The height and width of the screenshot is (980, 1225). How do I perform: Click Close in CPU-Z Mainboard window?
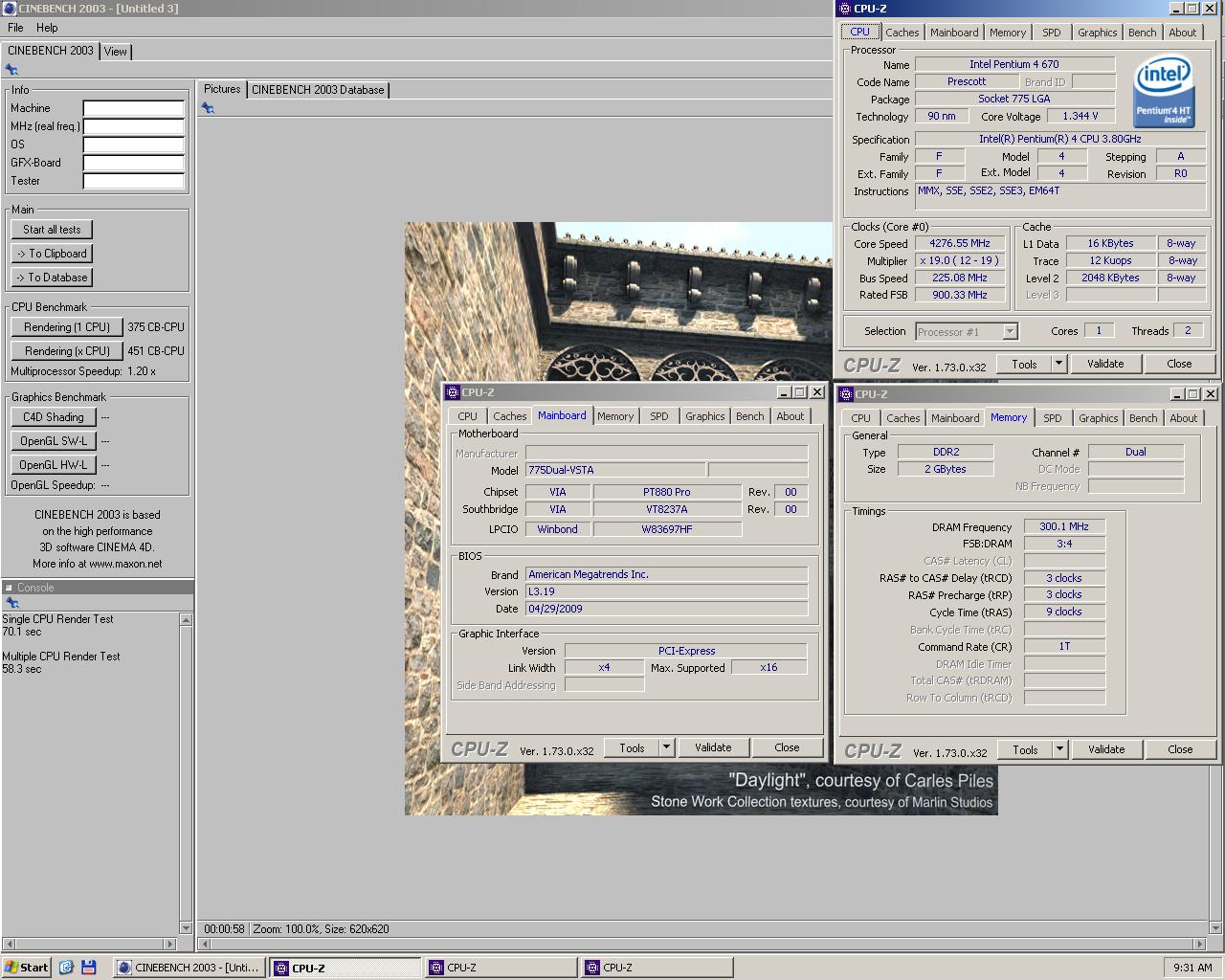pyautogui.click(x=787, y=748)
